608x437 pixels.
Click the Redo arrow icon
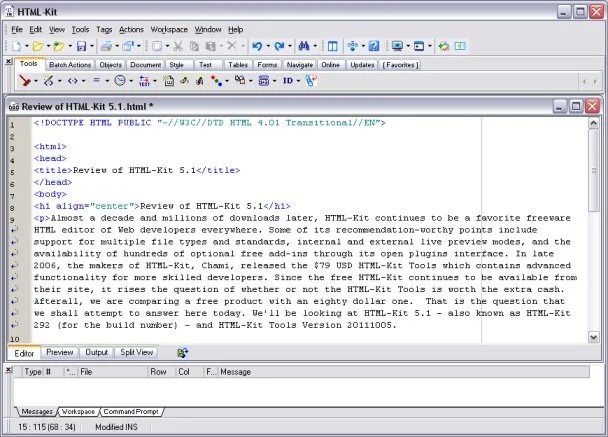(x=279, y=46)
